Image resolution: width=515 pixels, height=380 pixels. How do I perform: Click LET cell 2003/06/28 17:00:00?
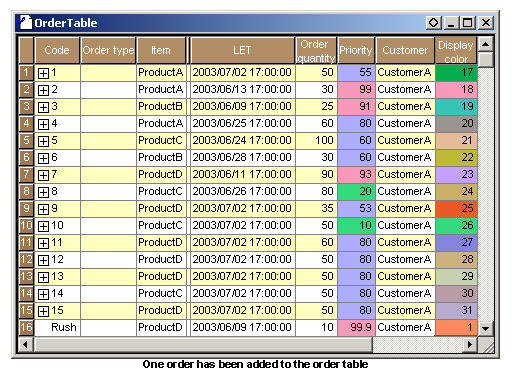point(242,157)
